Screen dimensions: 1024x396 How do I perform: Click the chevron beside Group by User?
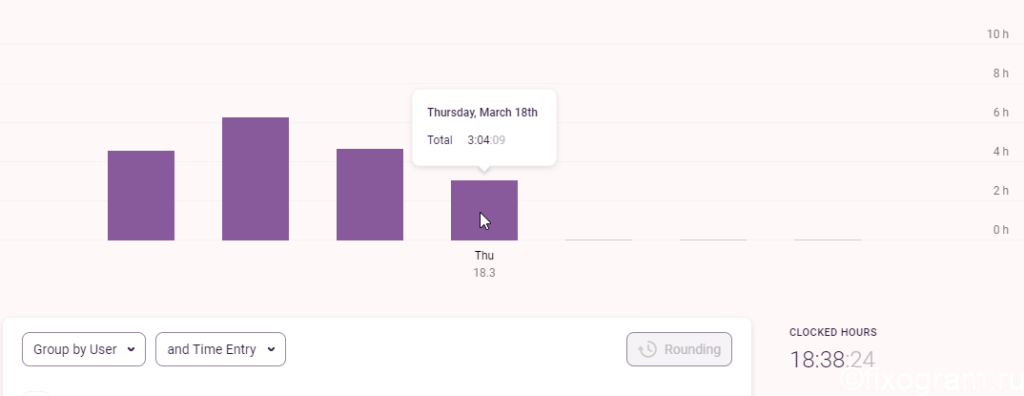(131, 350)
